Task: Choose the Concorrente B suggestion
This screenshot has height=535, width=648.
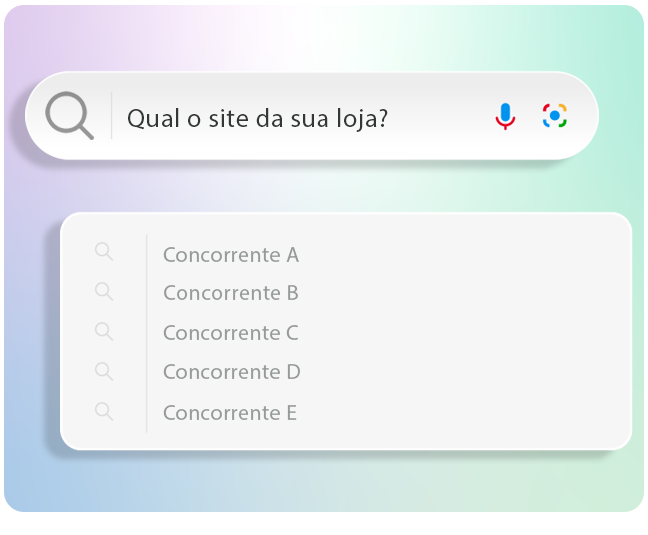Action: (x=231, y=293)
